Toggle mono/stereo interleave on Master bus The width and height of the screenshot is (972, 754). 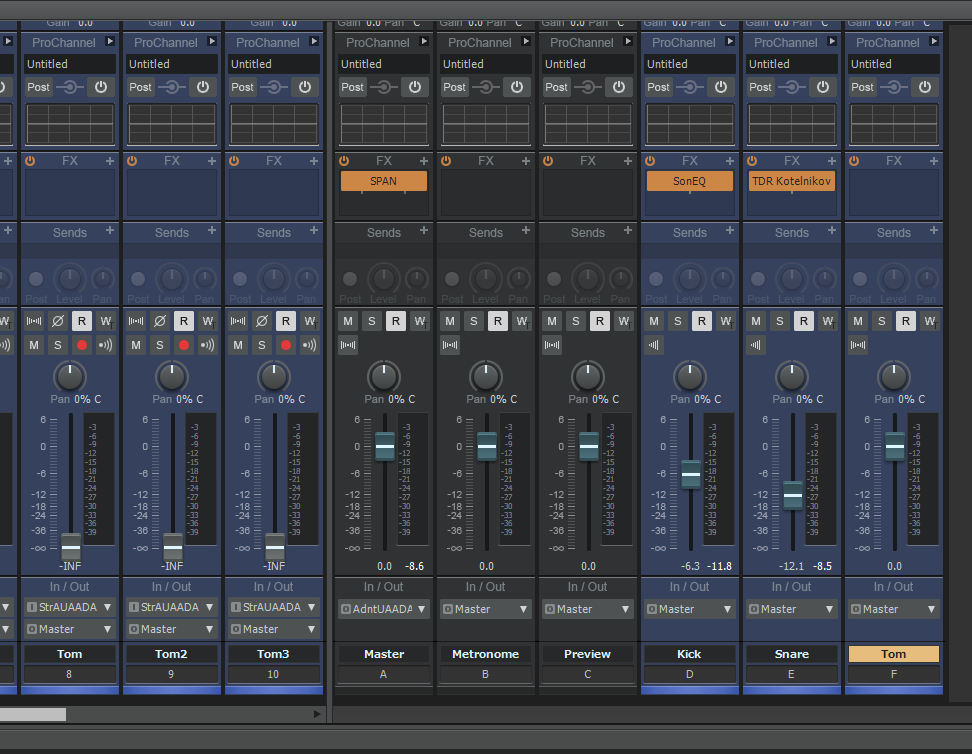tap(348, 345)
